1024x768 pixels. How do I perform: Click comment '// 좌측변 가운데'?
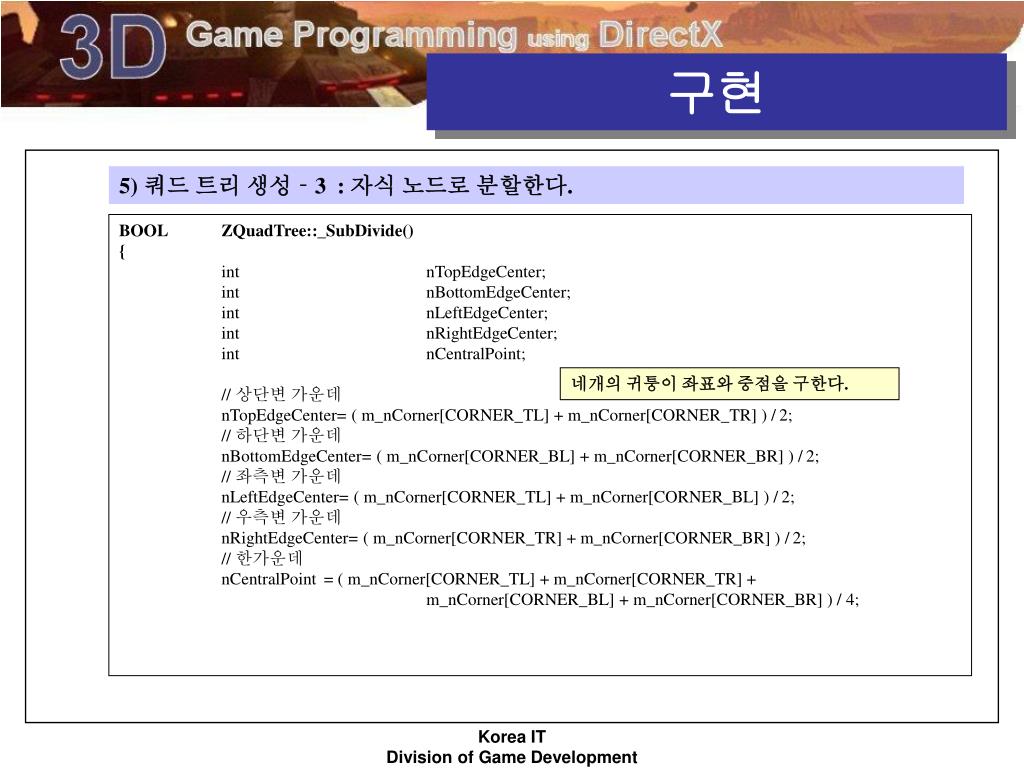(x=281, y=476)
